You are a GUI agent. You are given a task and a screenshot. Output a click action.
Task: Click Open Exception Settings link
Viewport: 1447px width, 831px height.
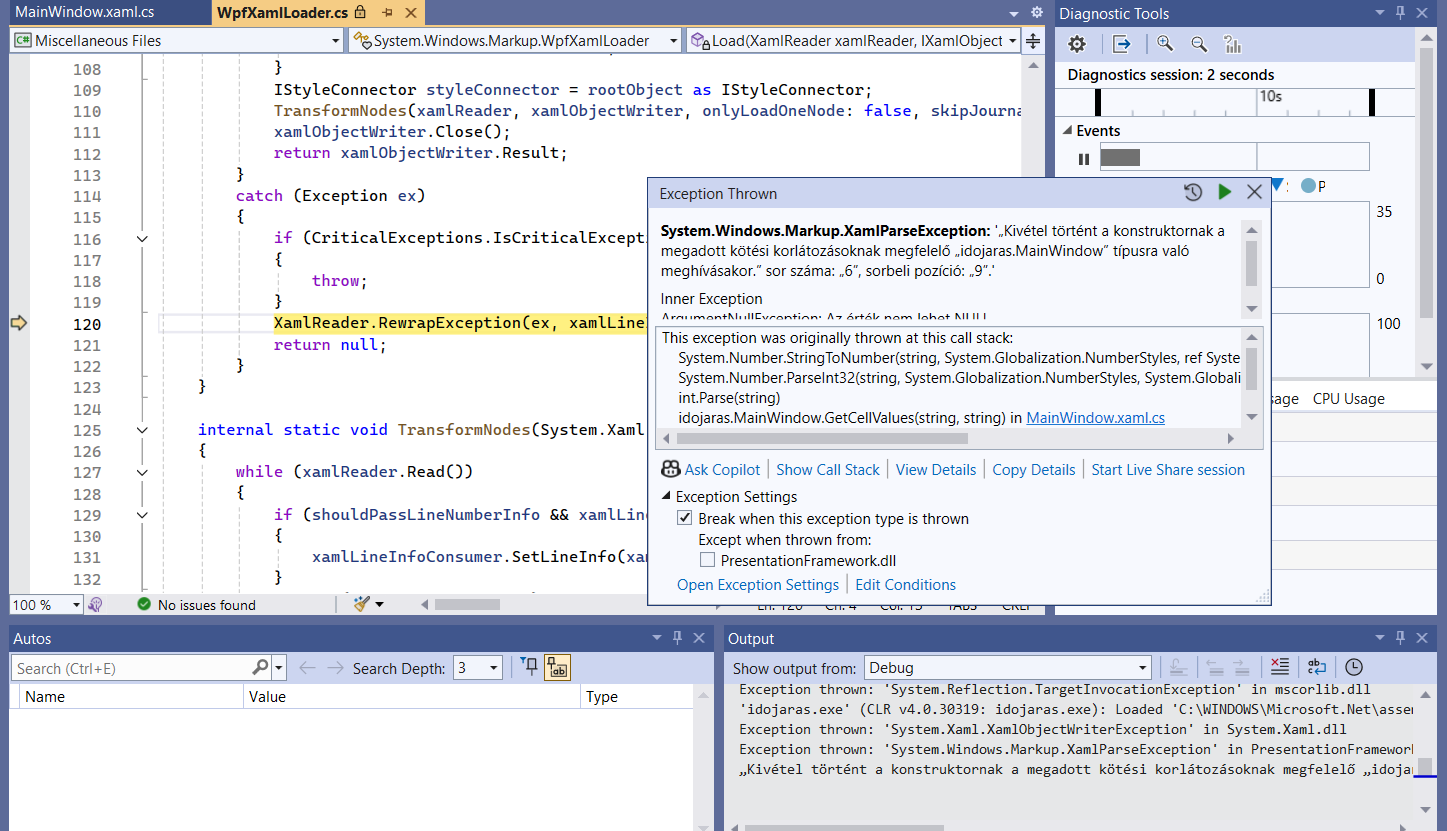758,584
